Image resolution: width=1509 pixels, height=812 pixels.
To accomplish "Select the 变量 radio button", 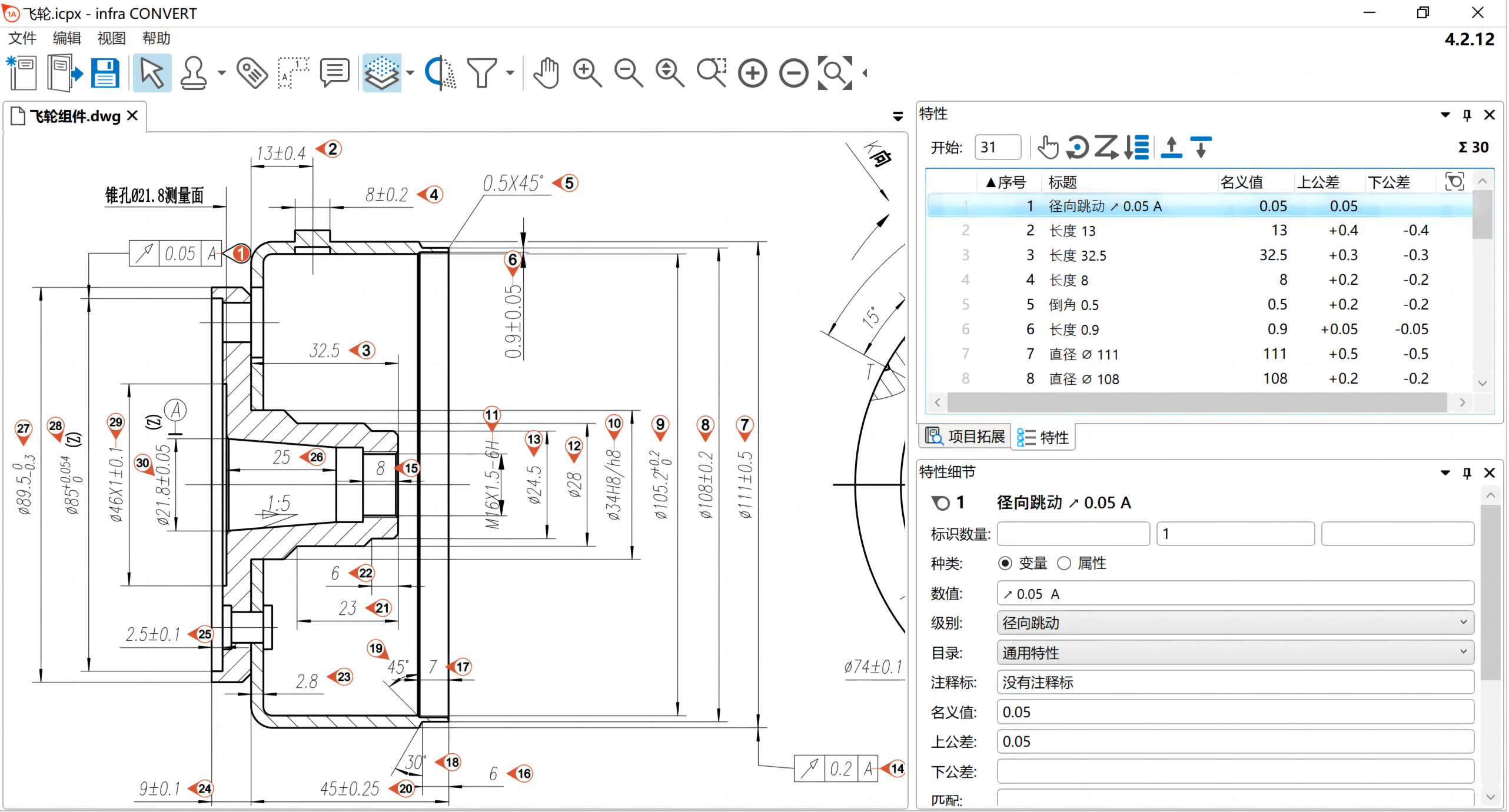I will click(1005, 564).
